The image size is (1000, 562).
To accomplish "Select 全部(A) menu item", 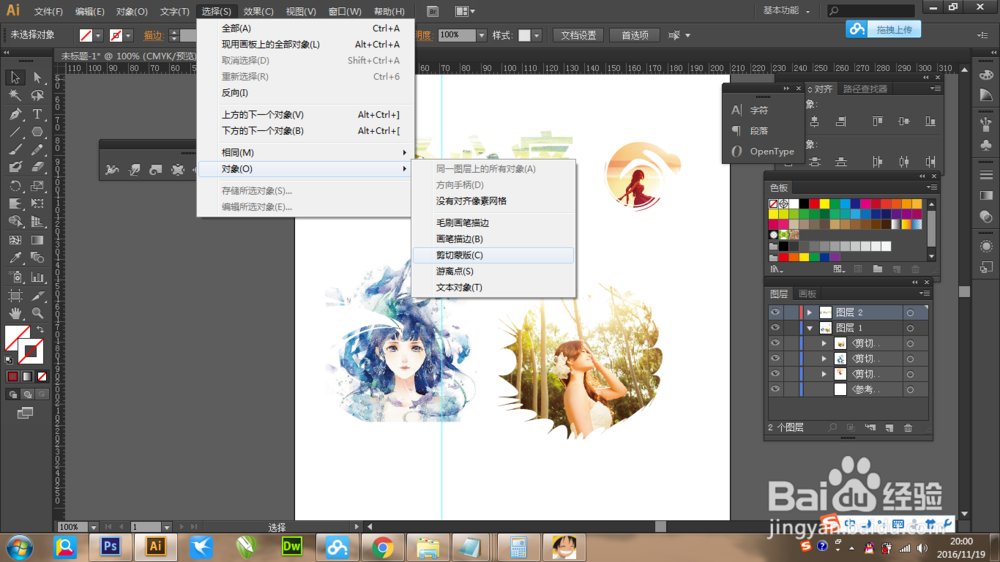I will pyautogui.click(x=305, y=28).
